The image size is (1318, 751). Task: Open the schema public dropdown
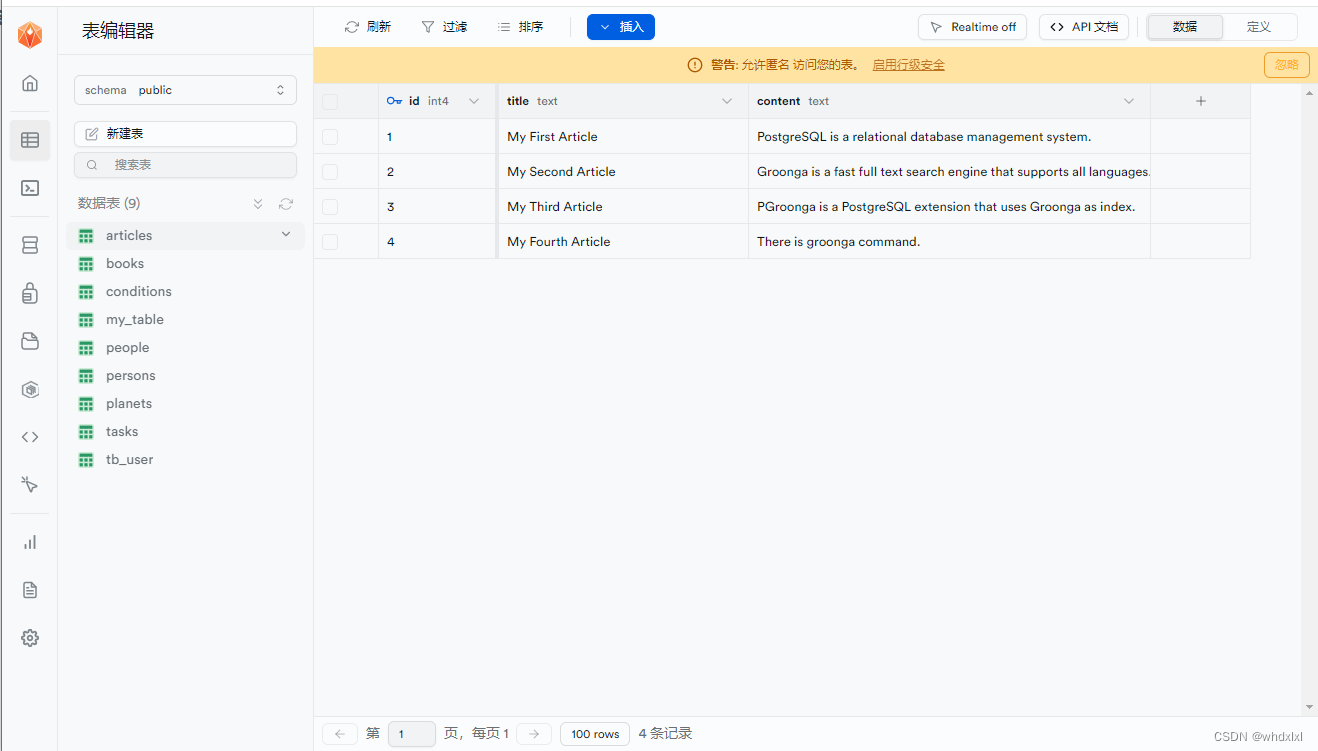pos(185,89)
